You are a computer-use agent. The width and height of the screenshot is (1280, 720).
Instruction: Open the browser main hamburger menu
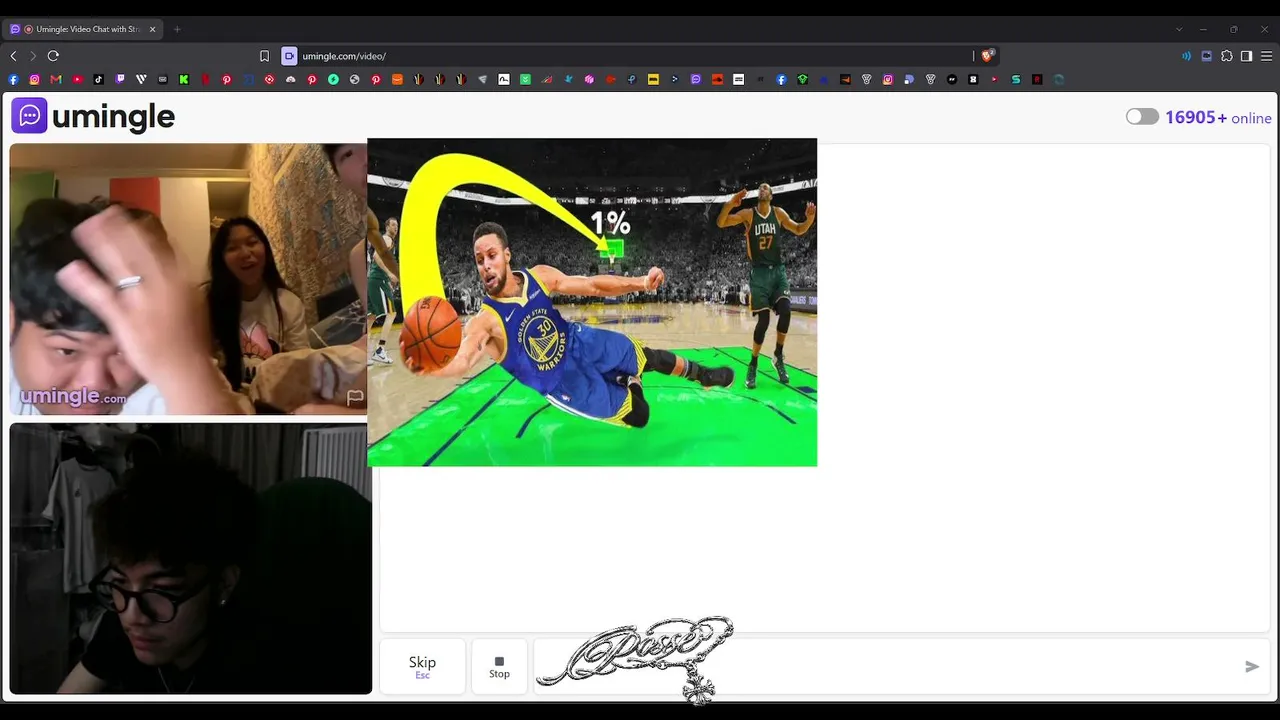point(1266,56)
